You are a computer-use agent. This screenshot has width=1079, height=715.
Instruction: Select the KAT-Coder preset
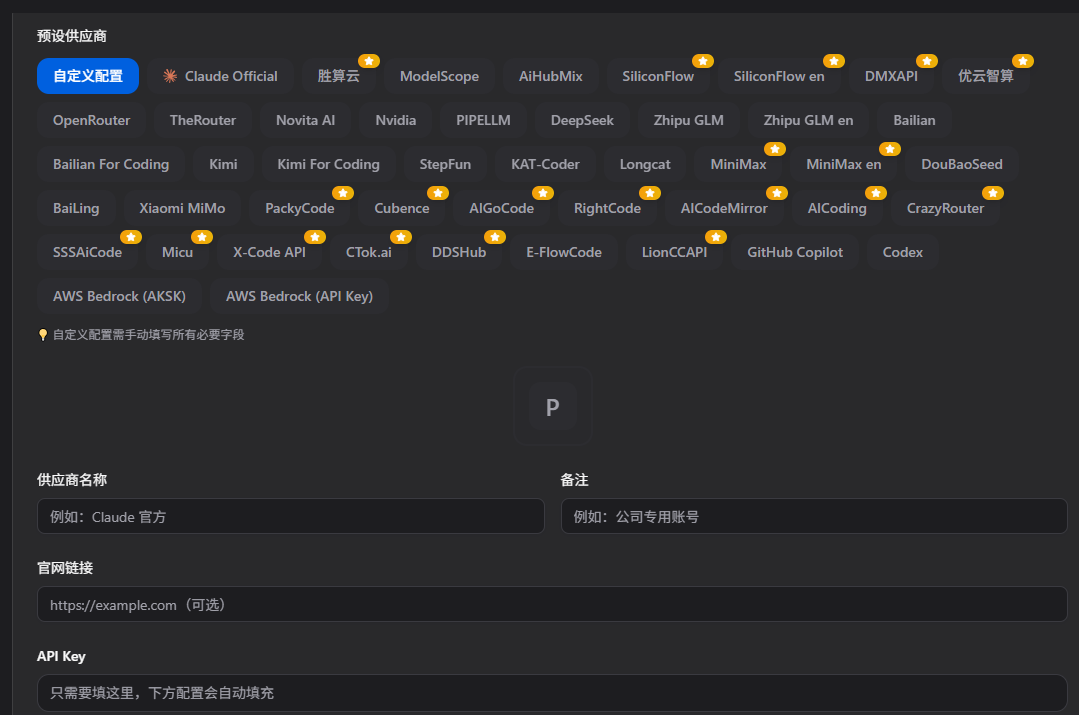(x=545, y=164)
